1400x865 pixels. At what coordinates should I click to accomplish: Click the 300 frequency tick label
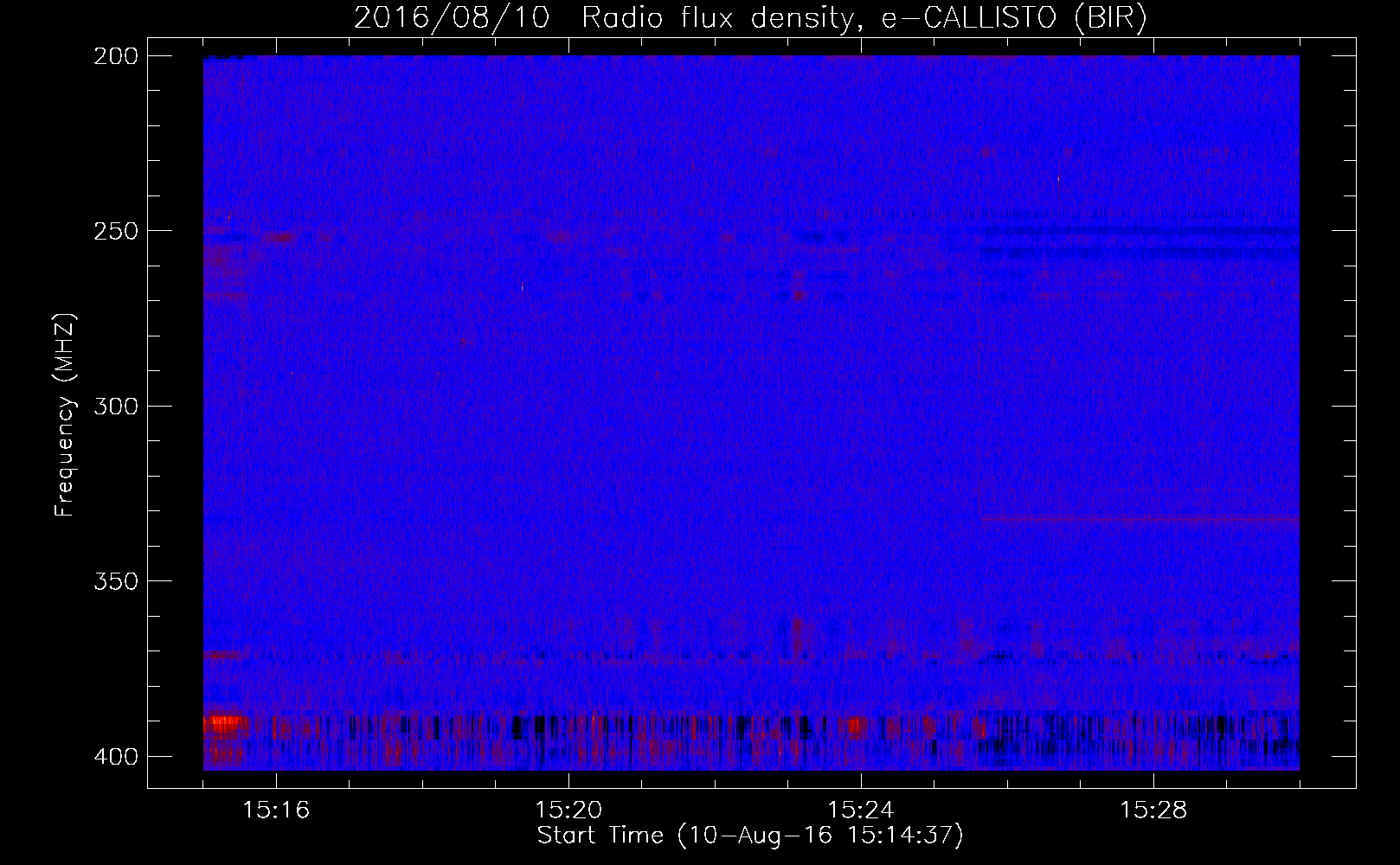[x=115, y=406]
